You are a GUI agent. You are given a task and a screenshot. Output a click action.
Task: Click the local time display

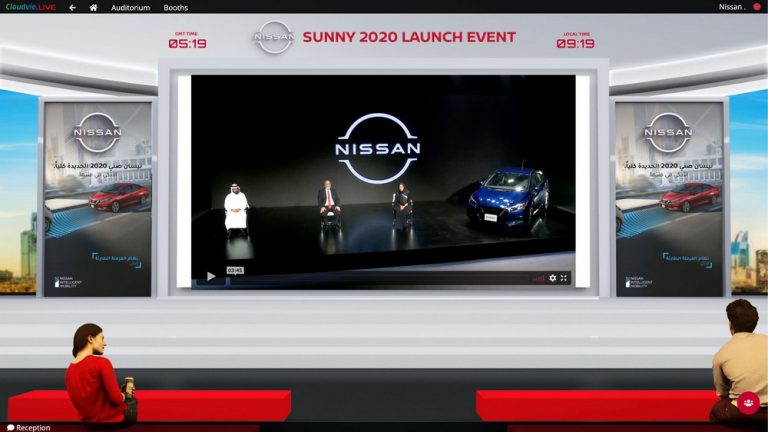575,41
